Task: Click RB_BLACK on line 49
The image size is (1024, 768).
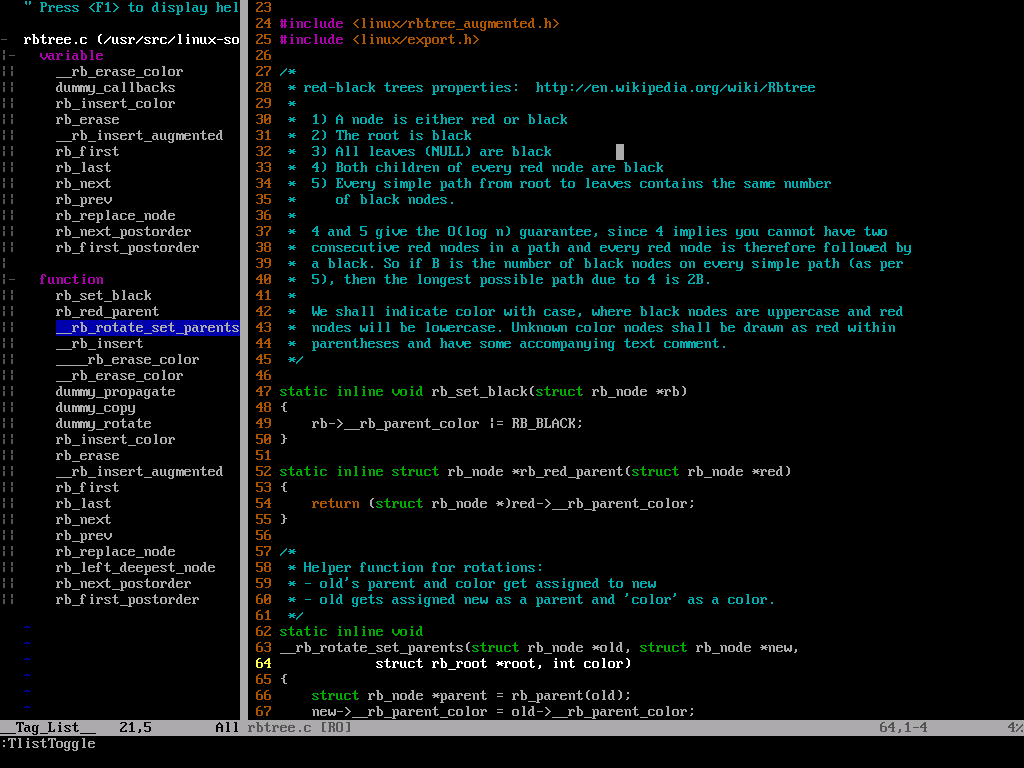Action: tap(543, 424)
